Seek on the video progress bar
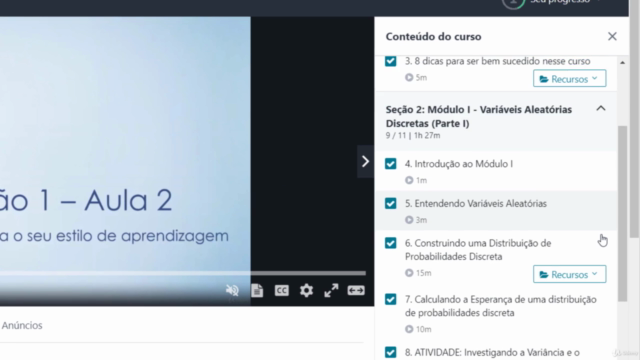 click(183, 273)
